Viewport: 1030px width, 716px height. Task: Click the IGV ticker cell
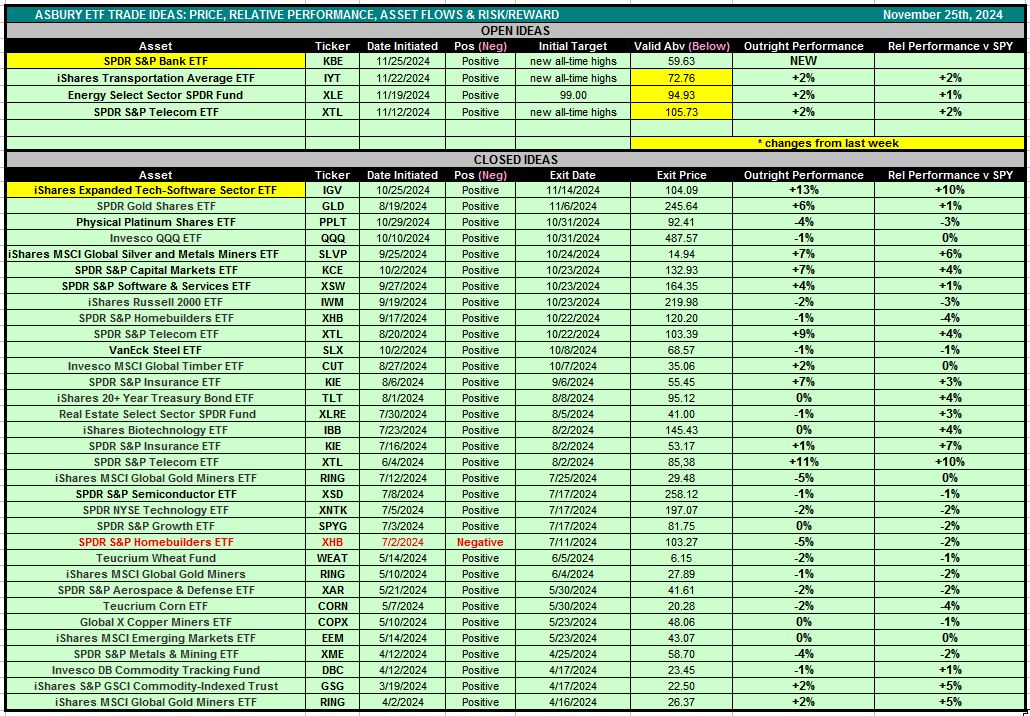click(x=333, y=190)
